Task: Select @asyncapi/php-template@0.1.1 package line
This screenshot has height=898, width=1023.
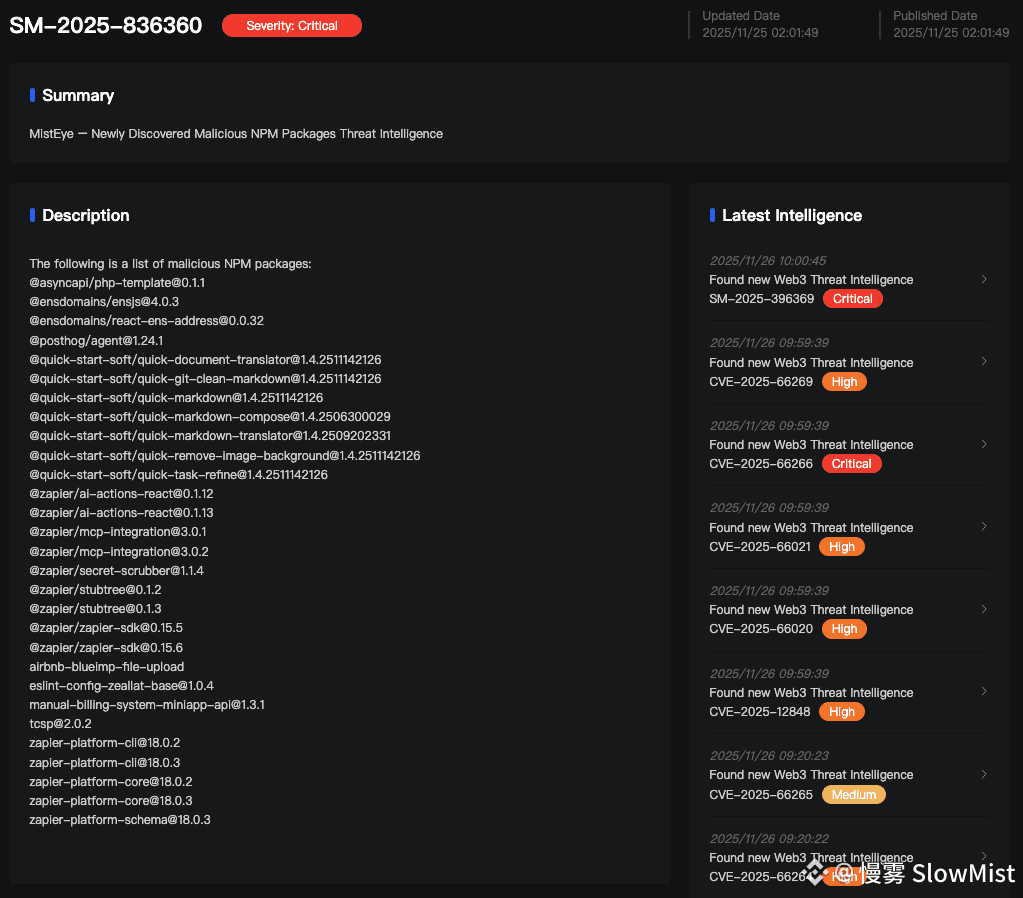Action: click(117, 283)
